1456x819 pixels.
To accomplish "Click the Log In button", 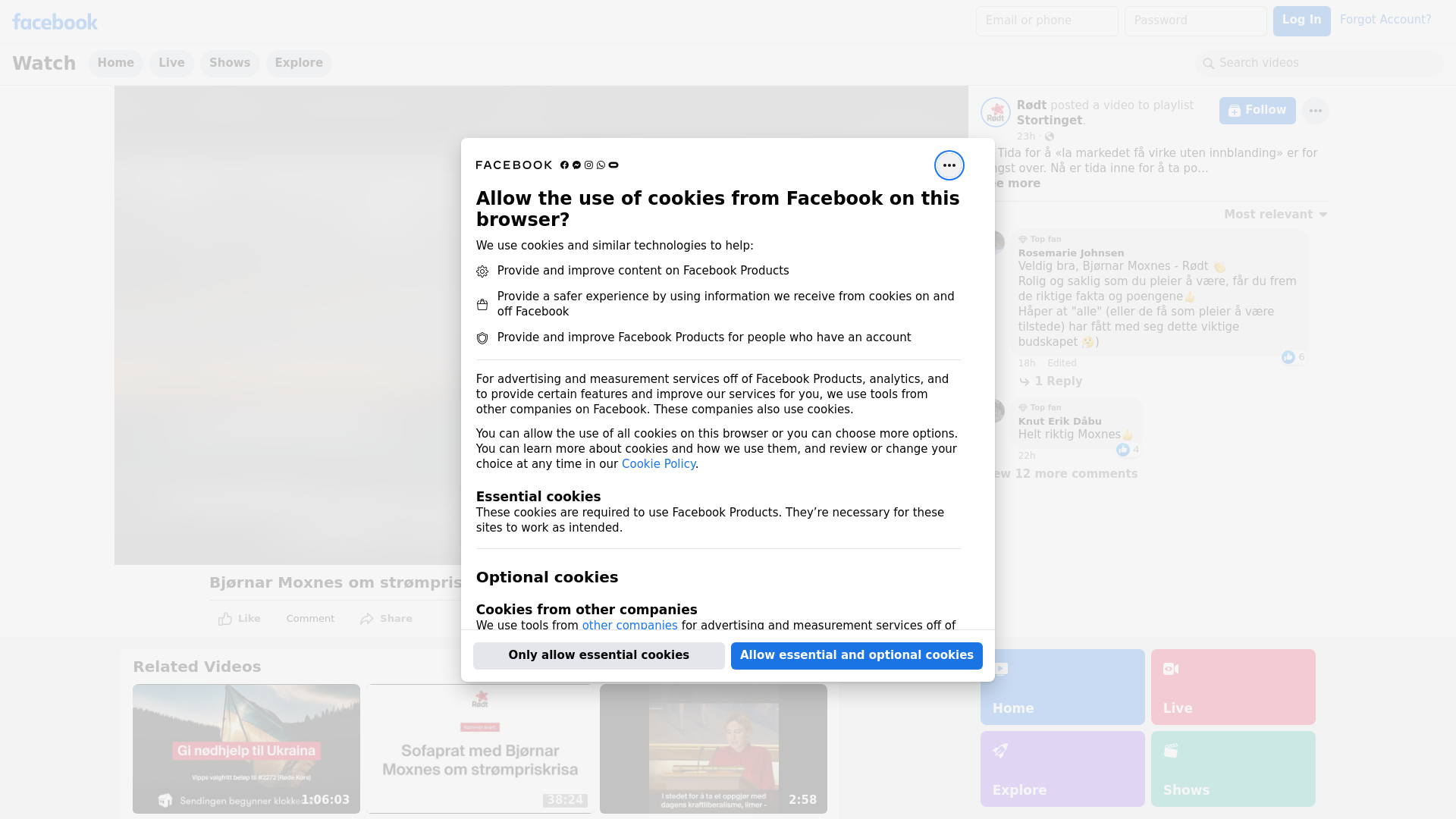I will pos(1301,21).
